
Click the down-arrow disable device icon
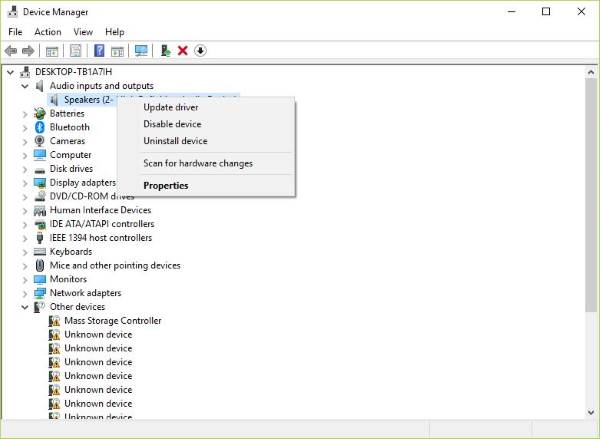click(200, 51)
